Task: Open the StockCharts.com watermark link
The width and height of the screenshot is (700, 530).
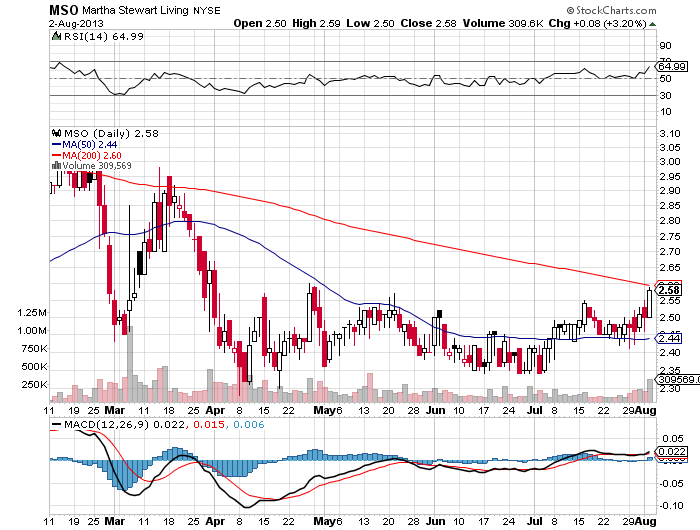Action: [x=611, y=10]
